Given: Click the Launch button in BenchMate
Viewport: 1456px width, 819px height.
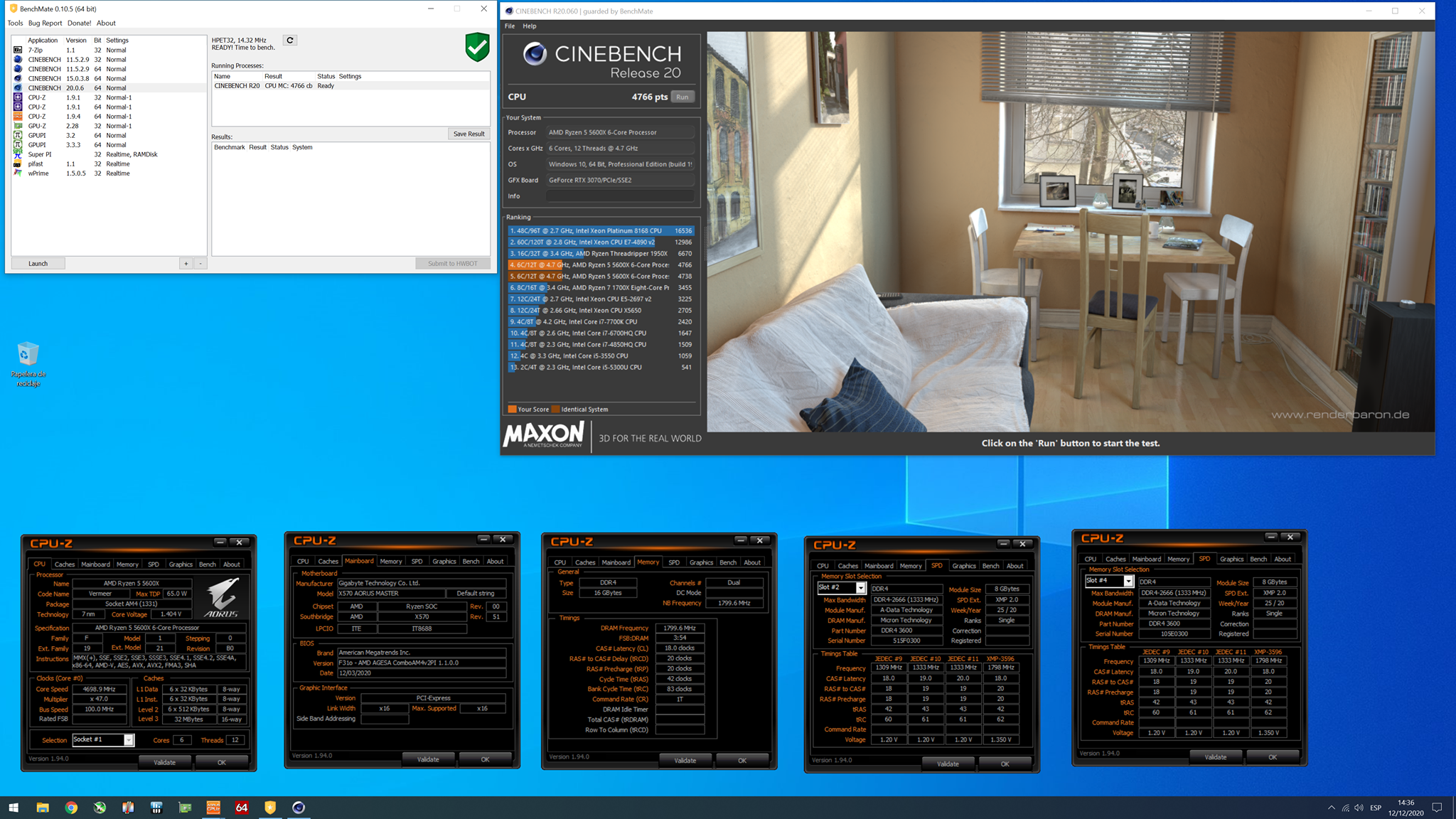Looking at the screenshot, I should coord(38,264).
